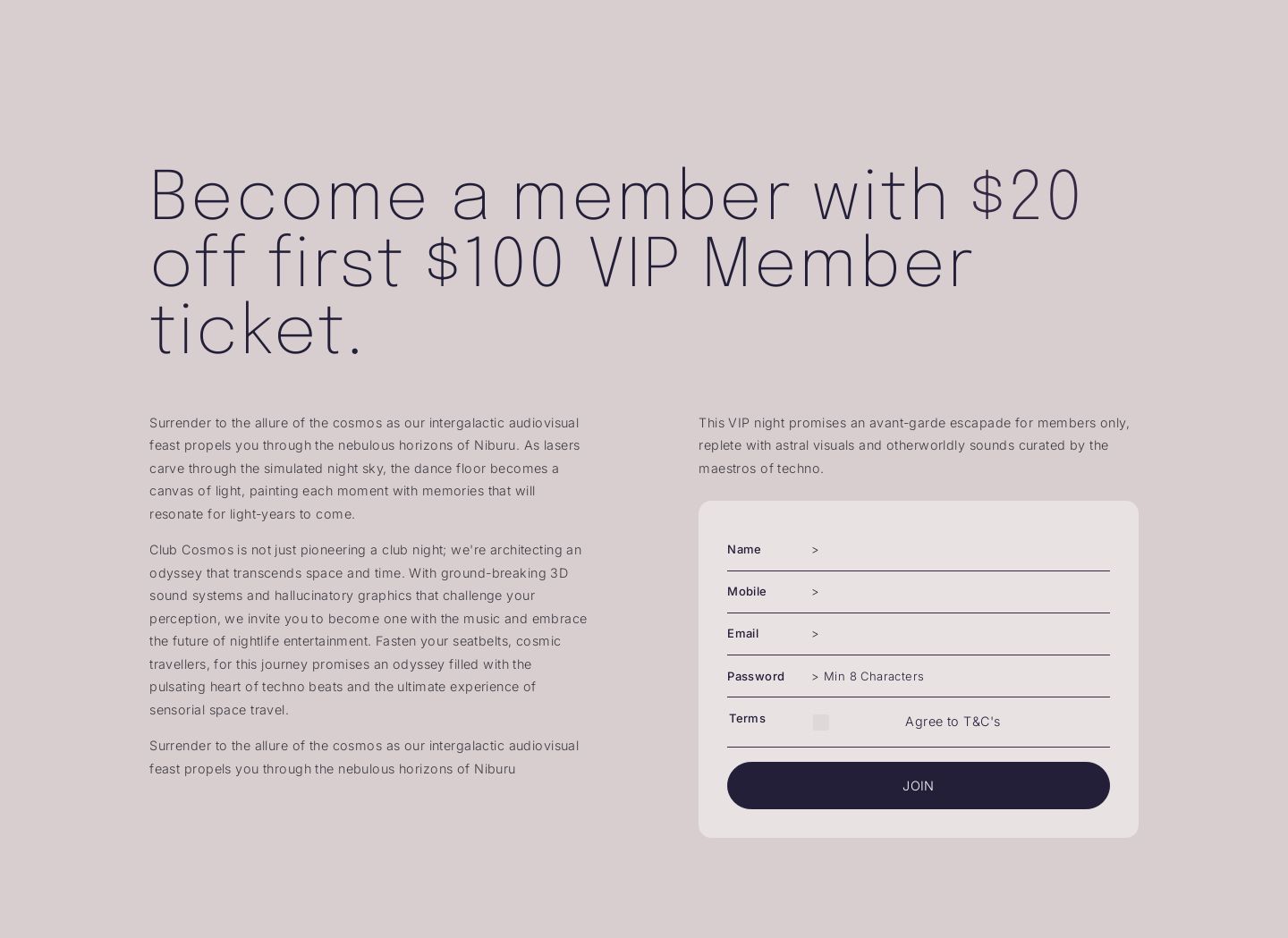The height and width of the screenshot is (938, 1288).
Task: Click the 'This VIP night promises' paragraph
Action: click(x=913, y=445)
